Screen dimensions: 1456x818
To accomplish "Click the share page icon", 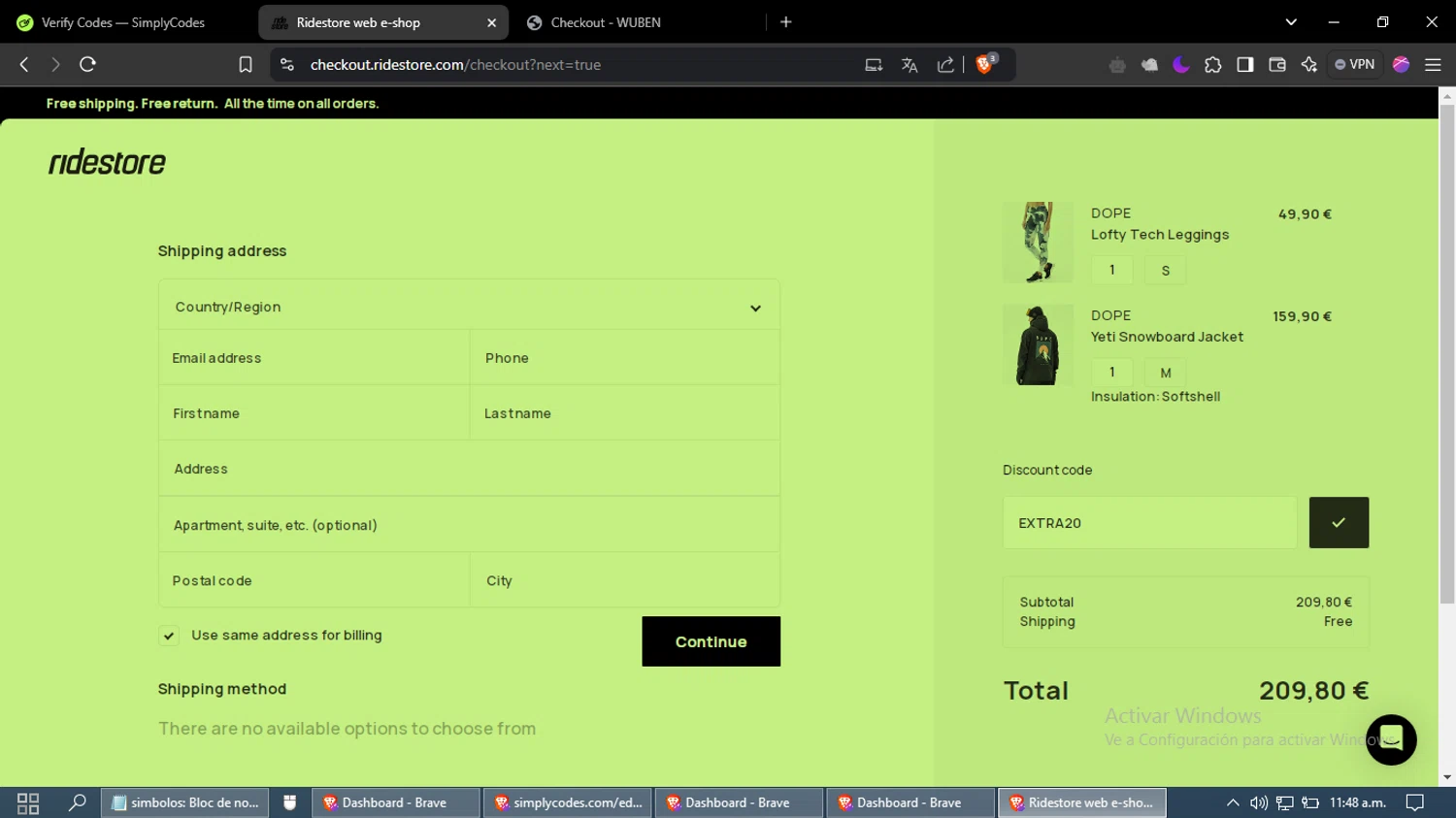I will click(945, 65).
